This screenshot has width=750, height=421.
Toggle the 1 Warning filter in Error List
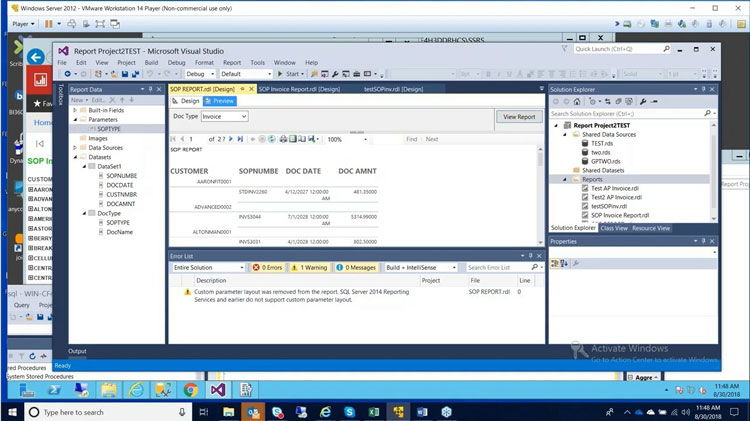pos(310,267)
